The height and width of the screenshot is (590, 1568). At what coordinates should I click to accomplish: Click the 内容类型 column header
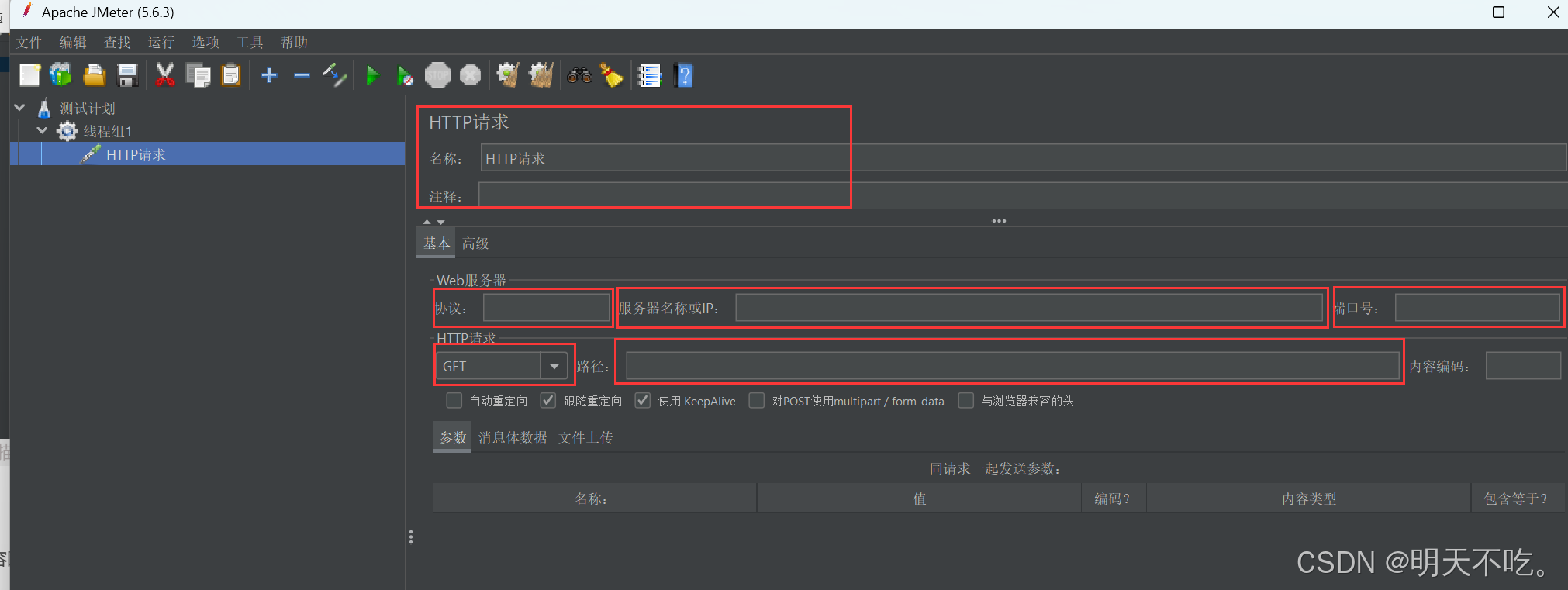[1309, 499]
